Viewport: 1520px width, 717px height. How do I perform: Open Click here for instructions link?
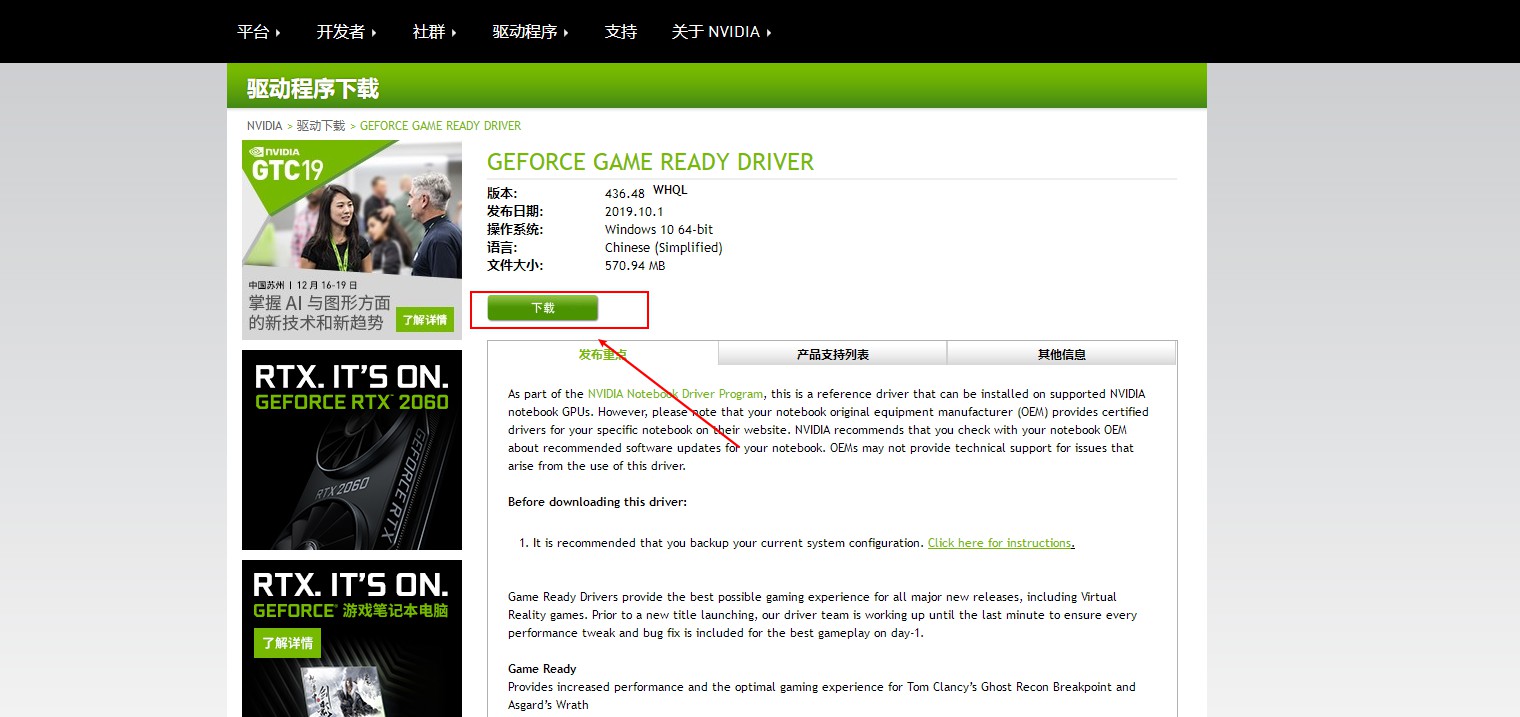pos(1001,543)
